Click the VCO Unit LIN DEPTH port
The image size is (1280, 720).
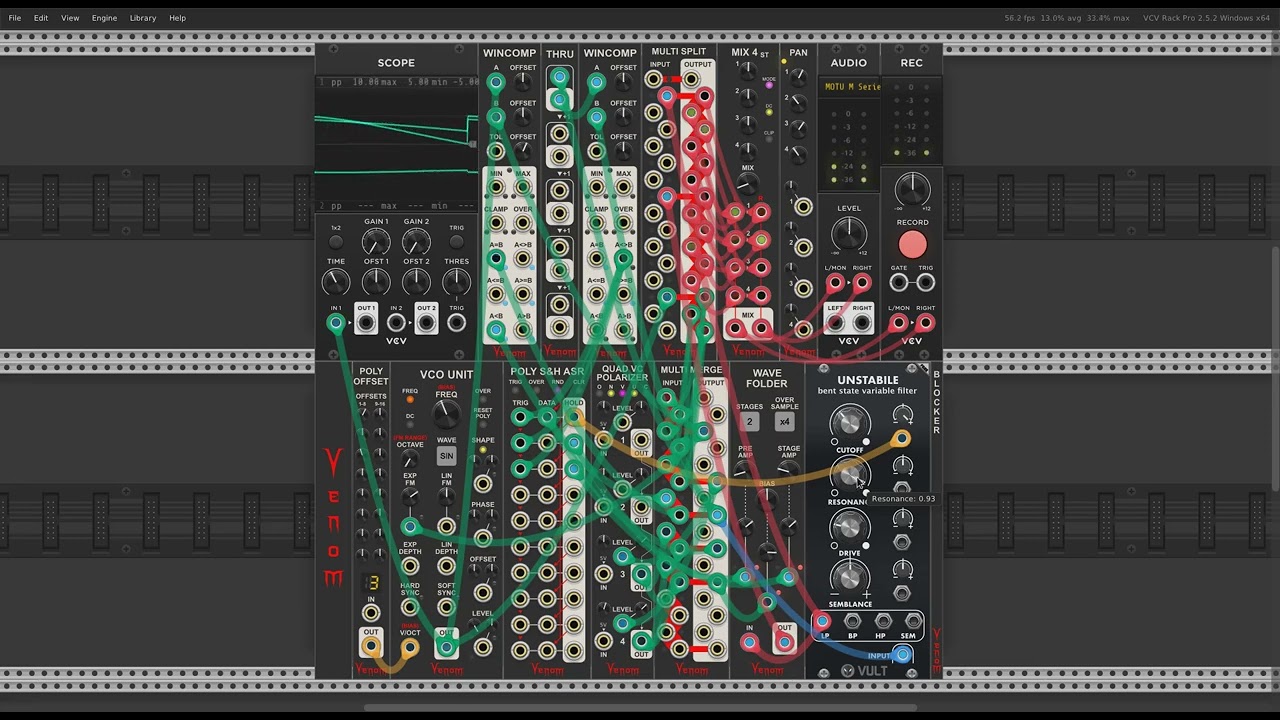446,566
